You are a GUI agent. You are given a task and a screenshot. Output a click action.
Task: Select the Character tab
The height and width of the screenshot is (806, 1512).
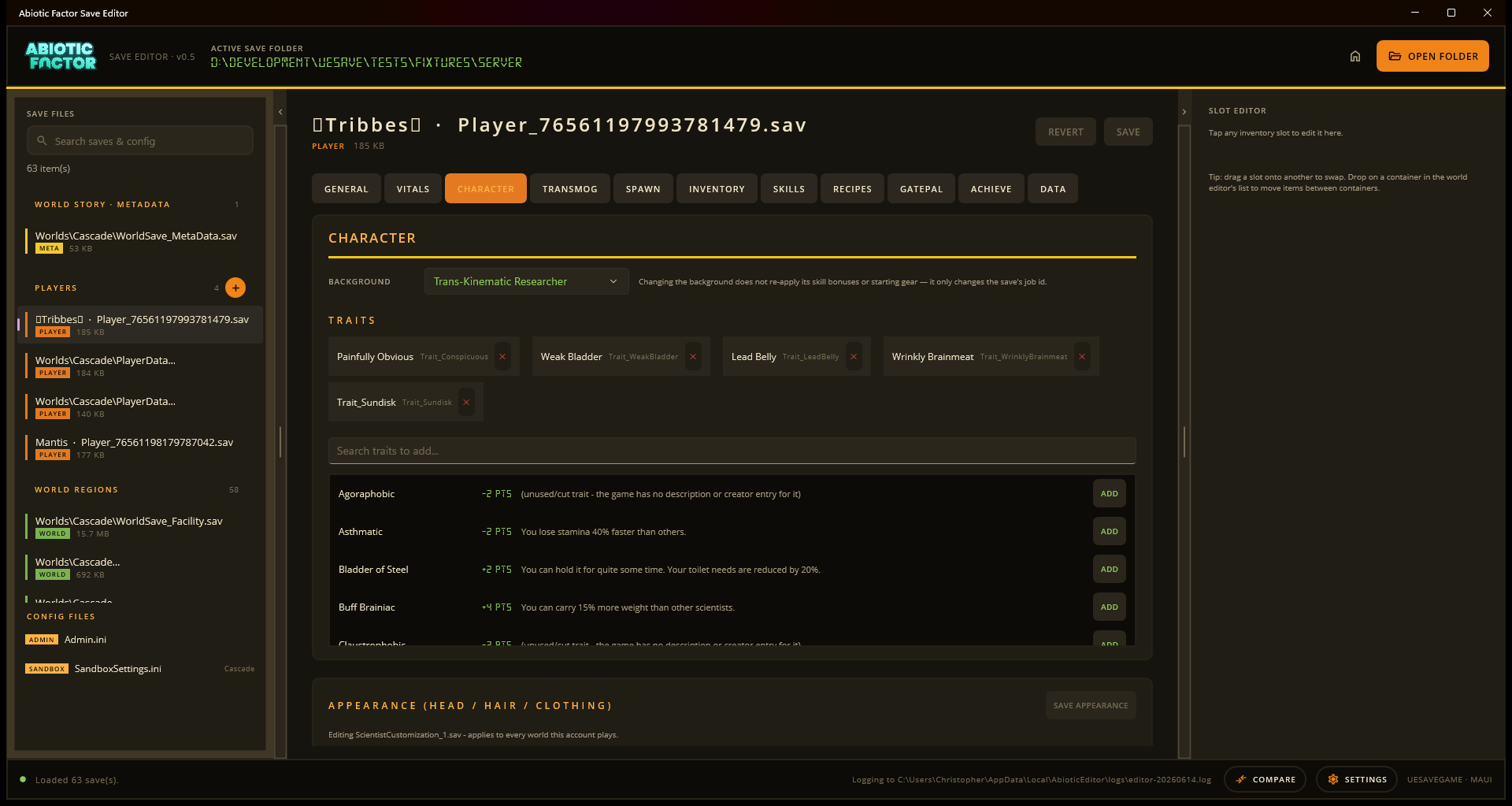pyautogui.click(x=486, y=189)
